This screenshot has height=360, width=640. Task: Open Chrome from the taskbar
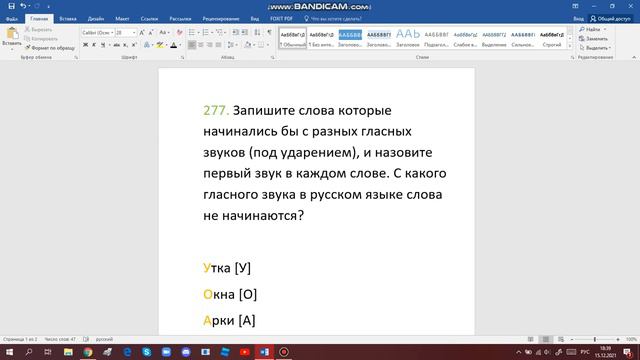click(88, 352)
